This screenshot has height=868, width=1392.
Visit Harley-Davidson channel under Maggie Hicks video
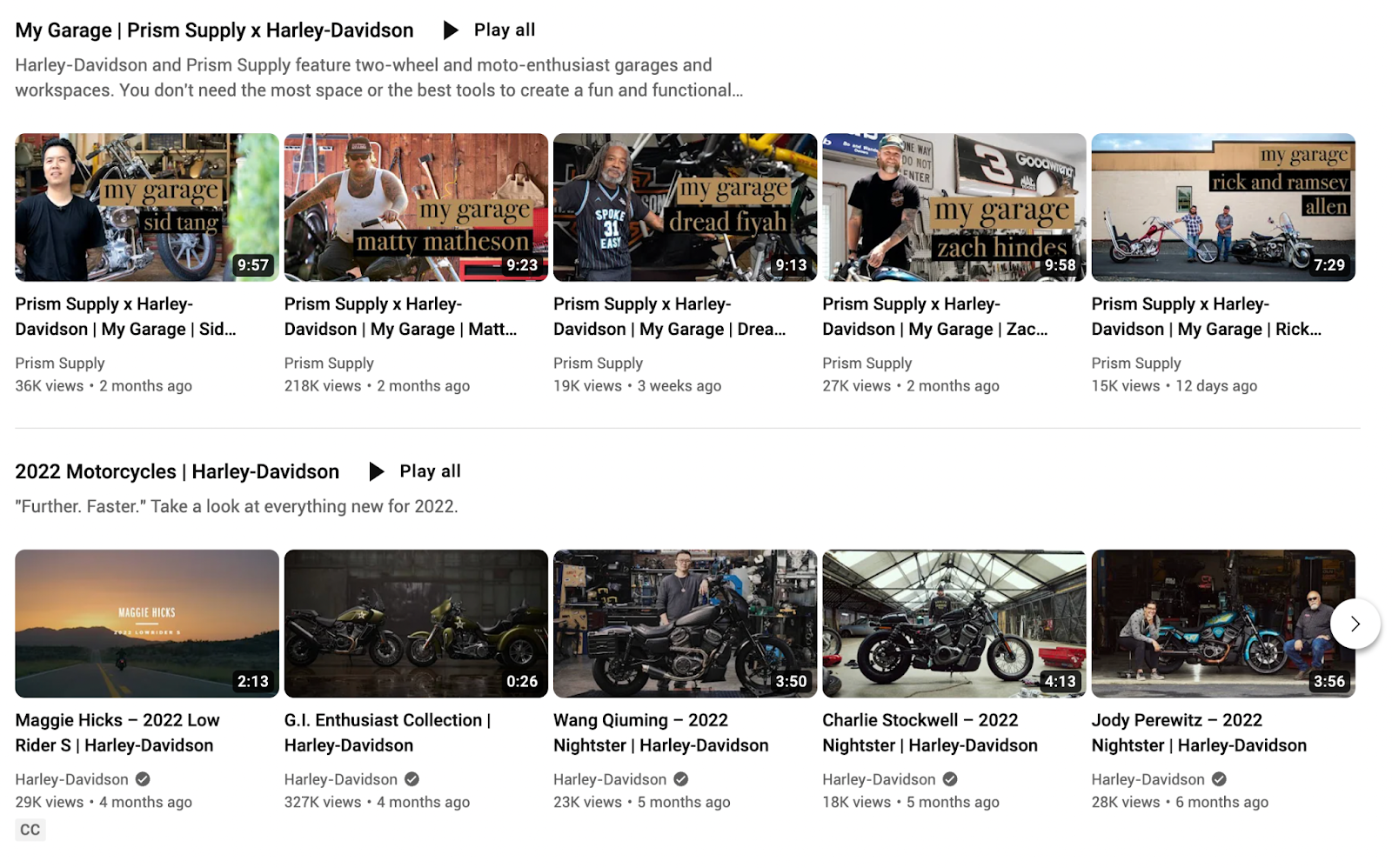click(72, 779)
